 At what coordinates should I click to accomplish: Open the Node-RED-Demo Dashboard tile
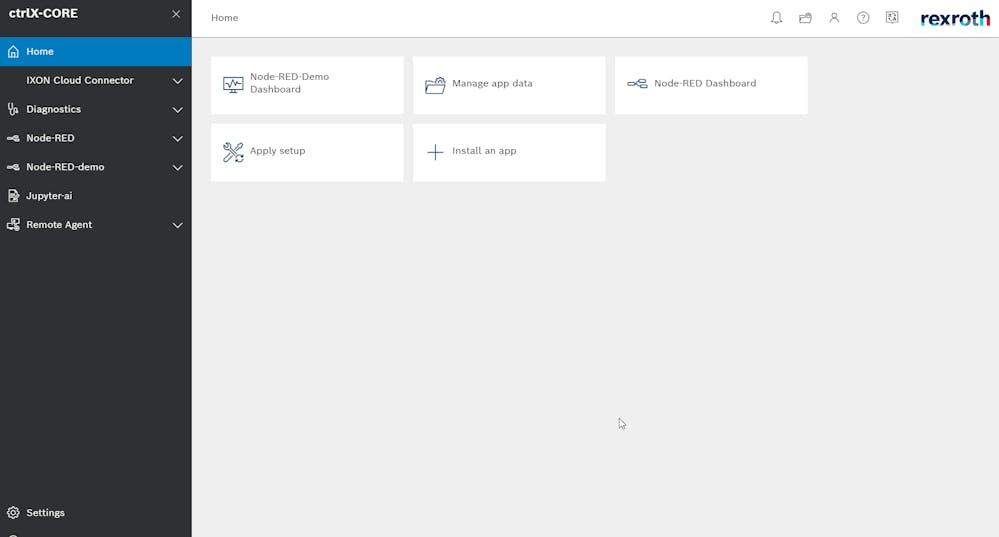click(x=307, y=85)
